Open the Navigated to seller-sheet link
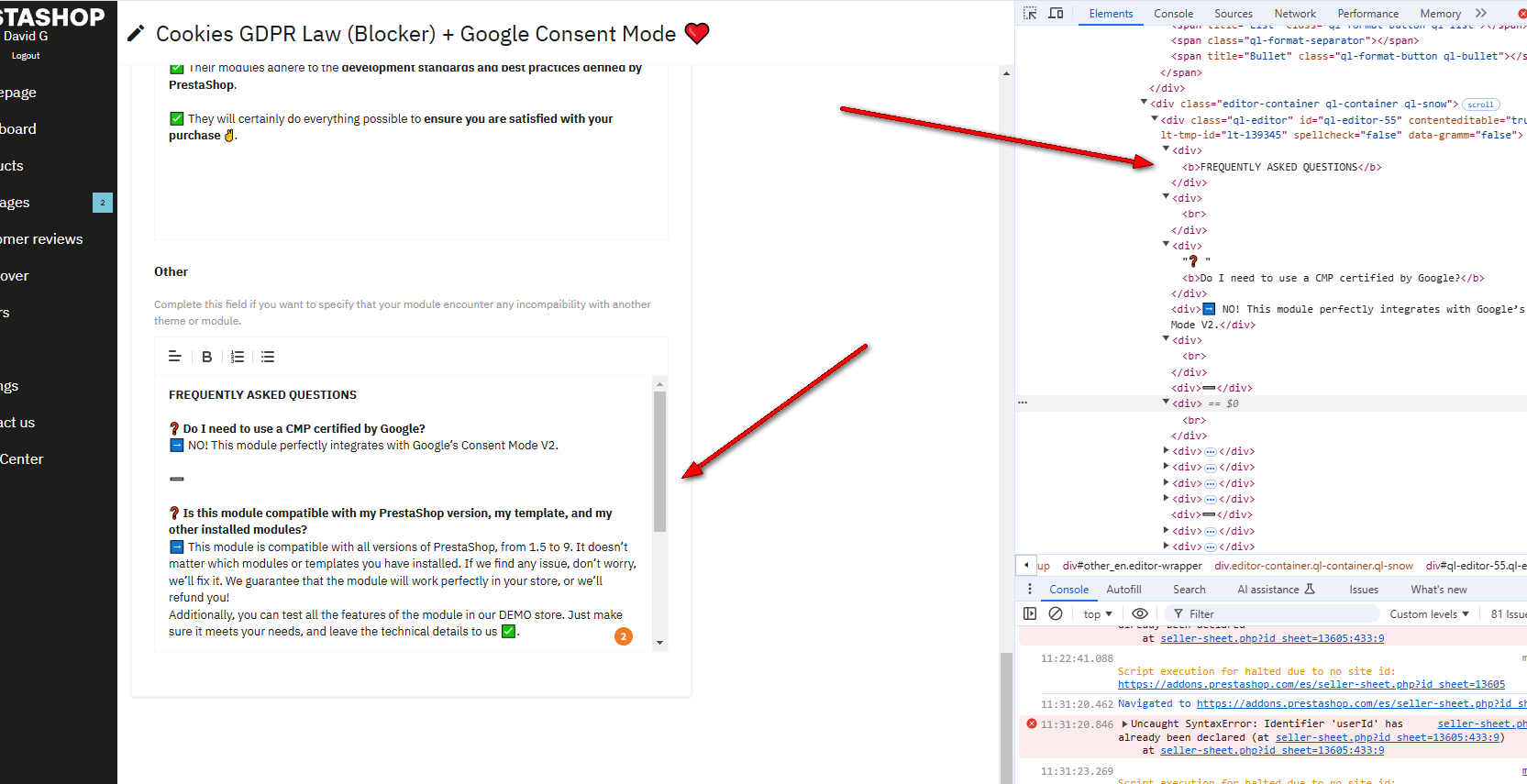 [1361, 704]
